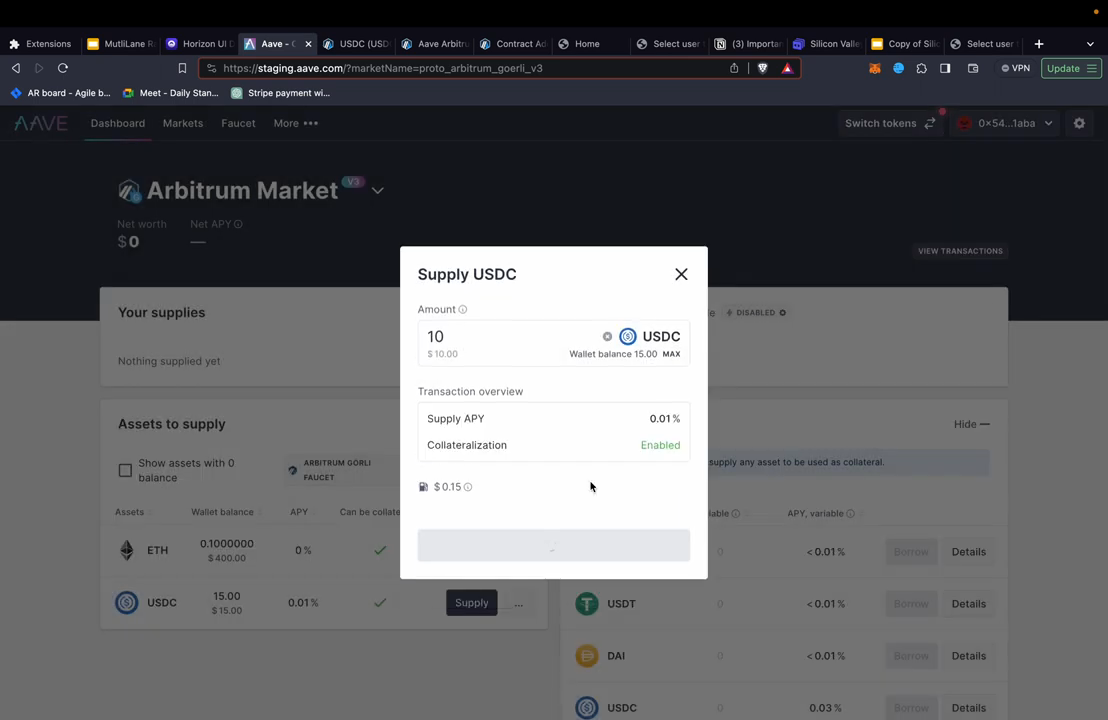This screenshot has width=1108, height=720.
Task: Sort by Assets column header
Action: (129, 512)
